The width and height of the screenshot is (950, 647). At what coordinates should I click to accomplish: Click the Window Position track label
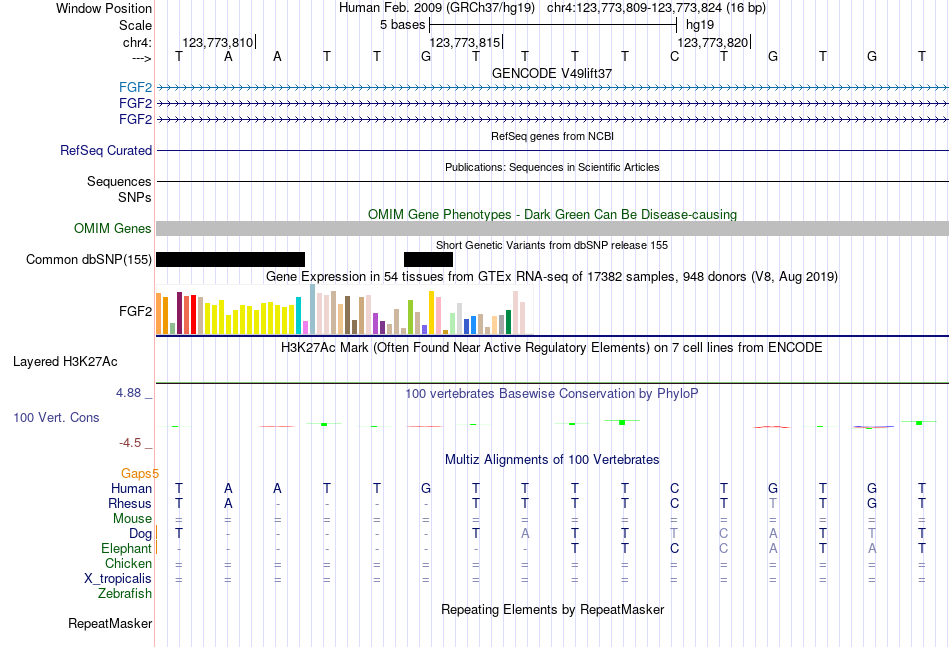tap(104, 8)
